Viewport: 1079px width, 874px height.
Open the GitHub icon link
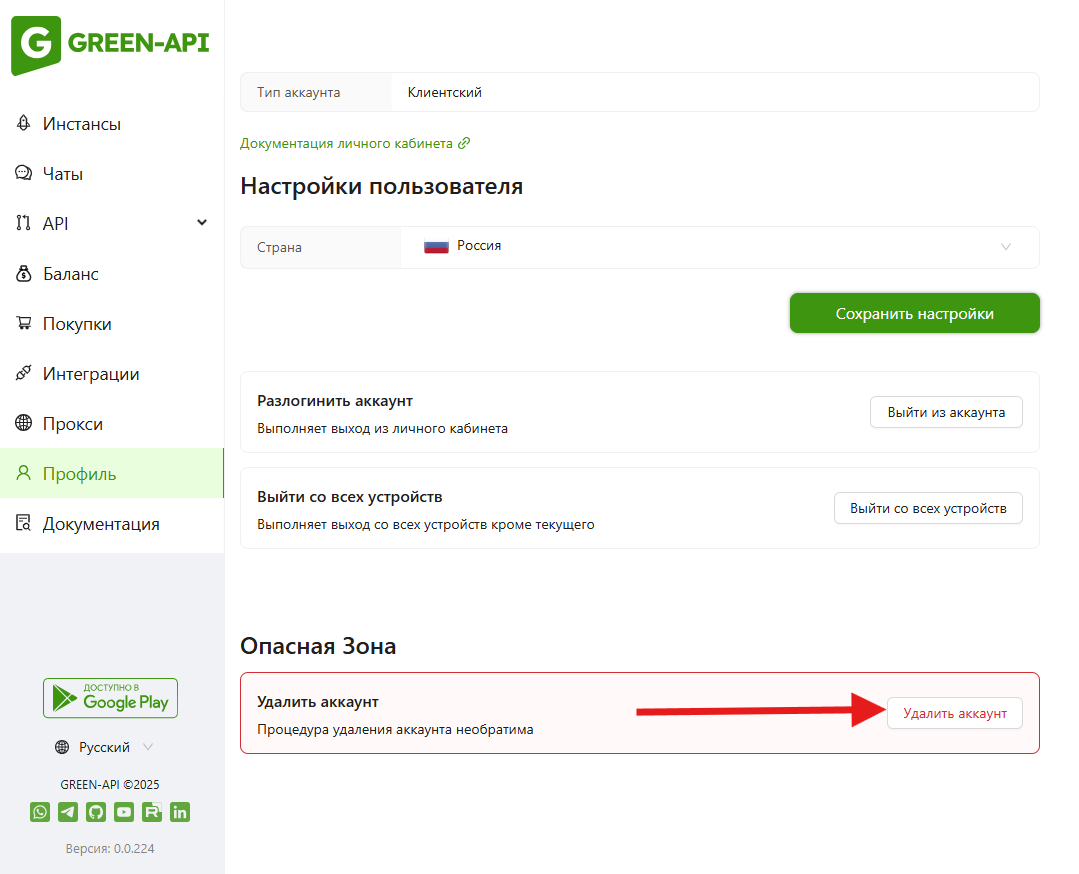point(96,812)
